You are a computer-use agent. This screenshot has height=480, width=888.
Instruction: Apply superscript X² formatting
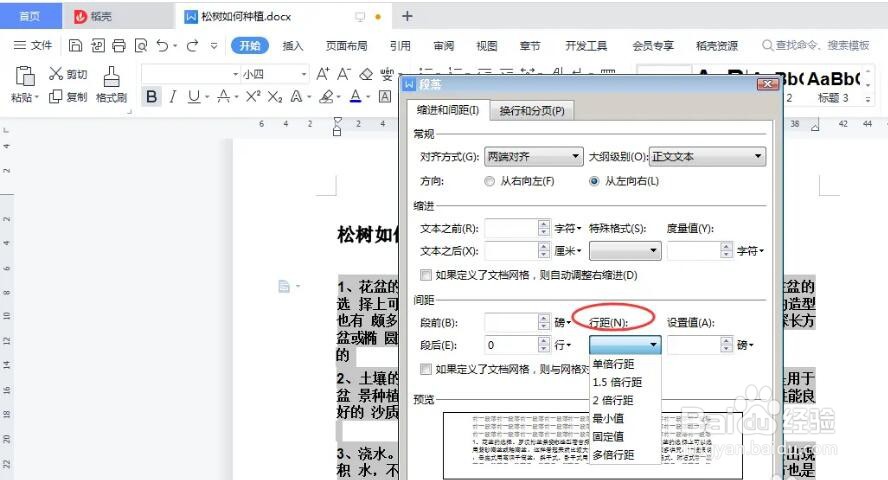[x=253, y=97]
